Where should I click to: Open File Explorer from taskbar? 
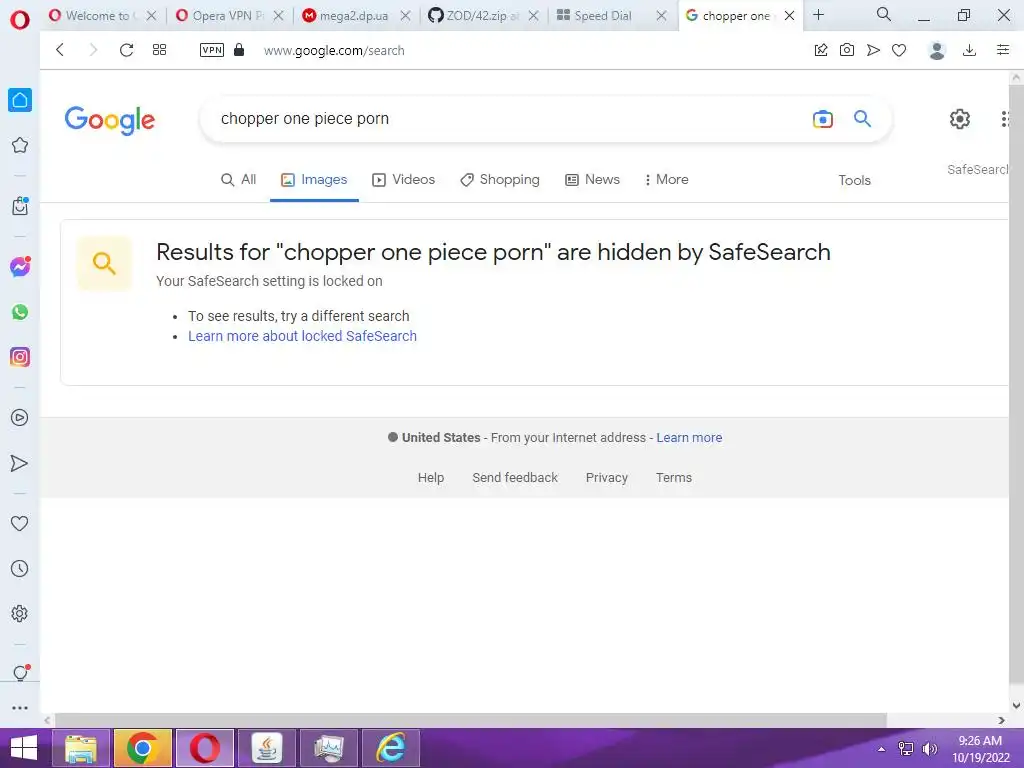click(81, 748)
